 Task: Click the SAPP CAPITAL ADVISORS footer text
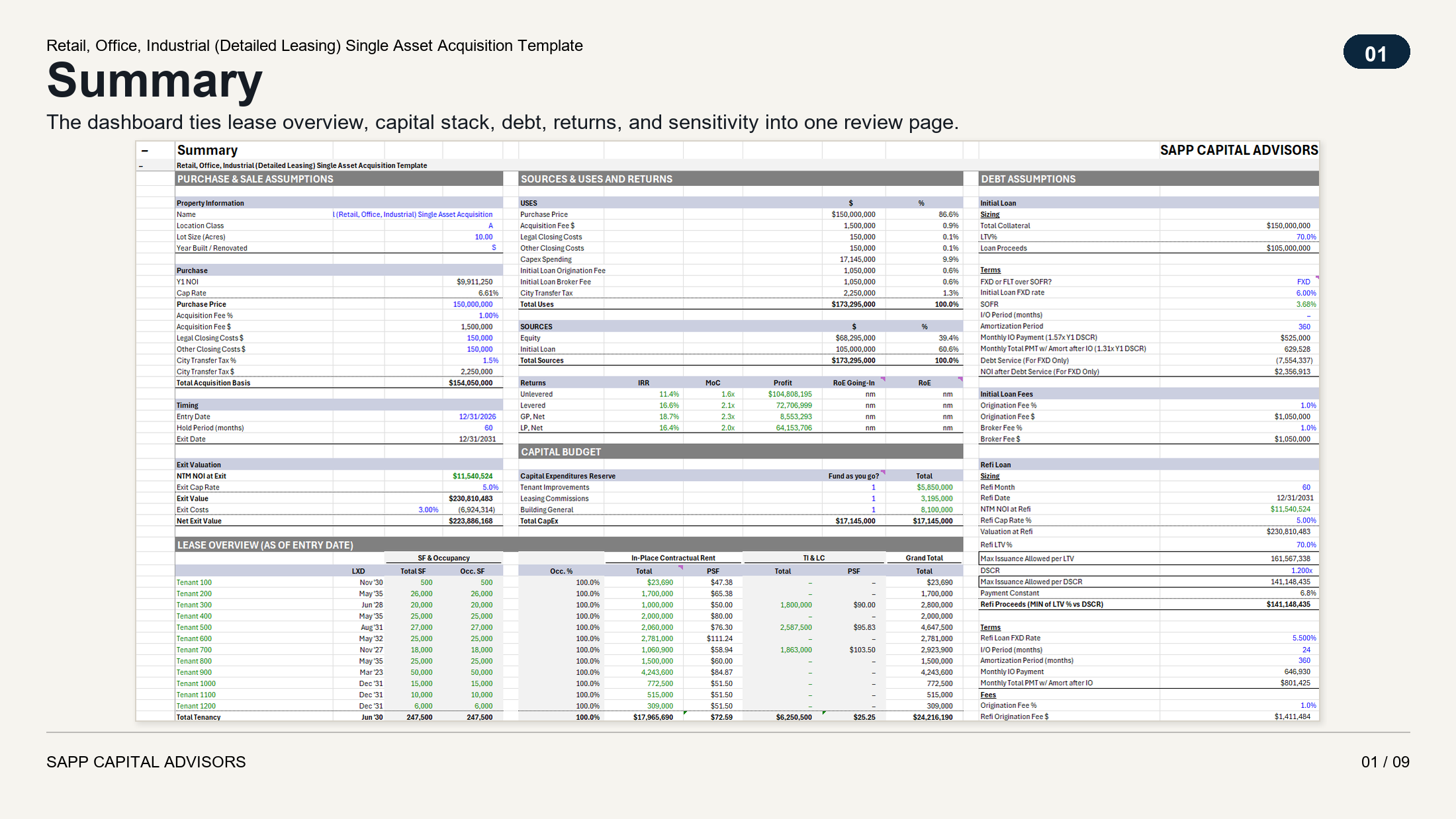coord(146,762)
